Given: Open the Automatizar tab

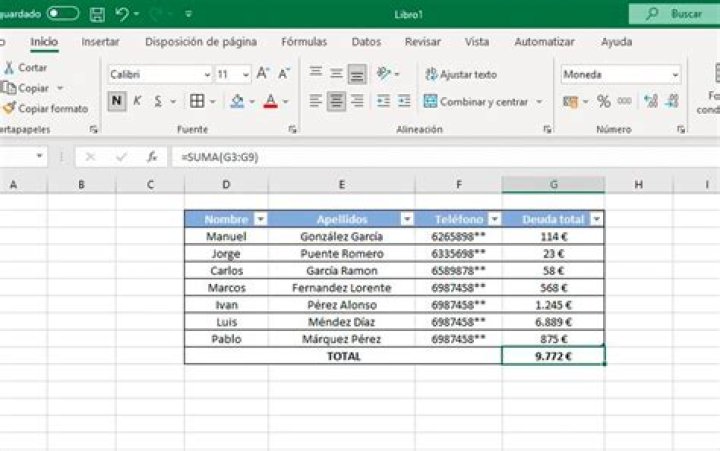Looking at the screenshot, I should click(x=544, y=42).
